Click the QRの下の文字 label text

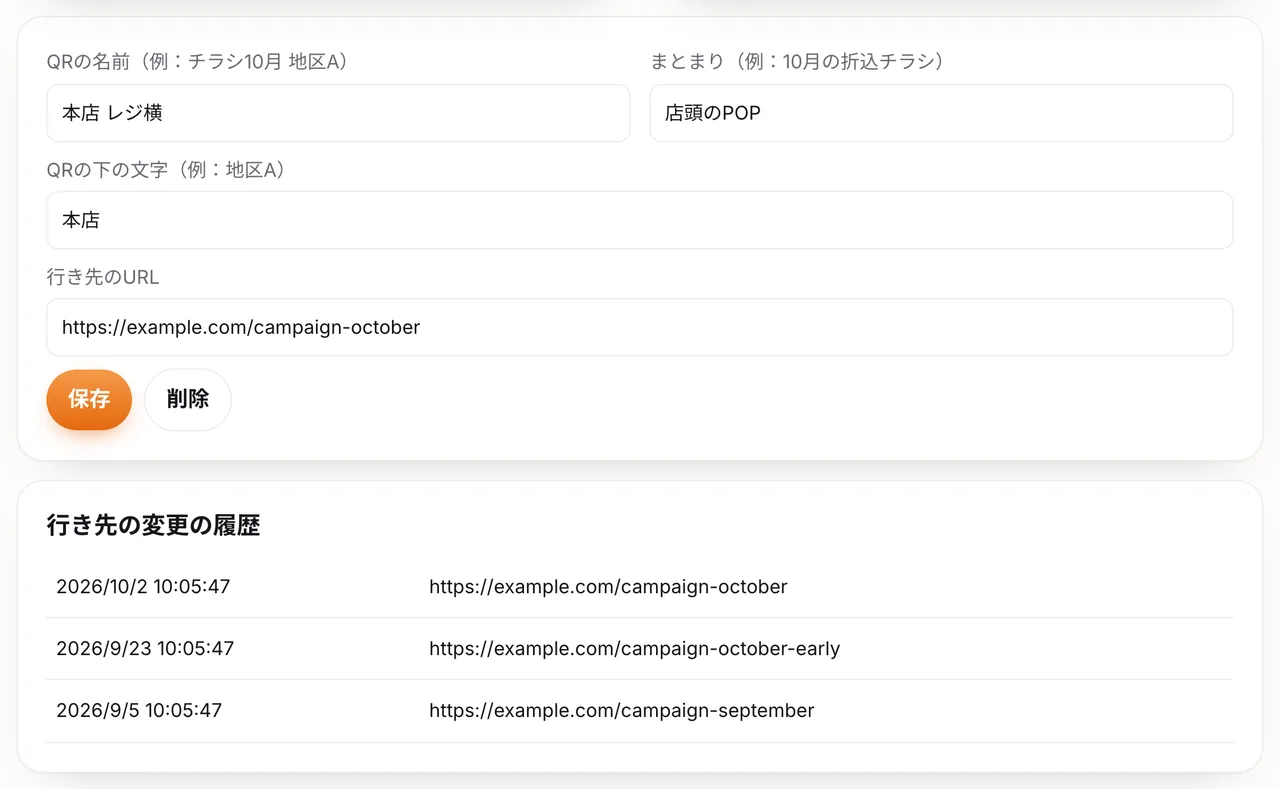coord(170,170)
